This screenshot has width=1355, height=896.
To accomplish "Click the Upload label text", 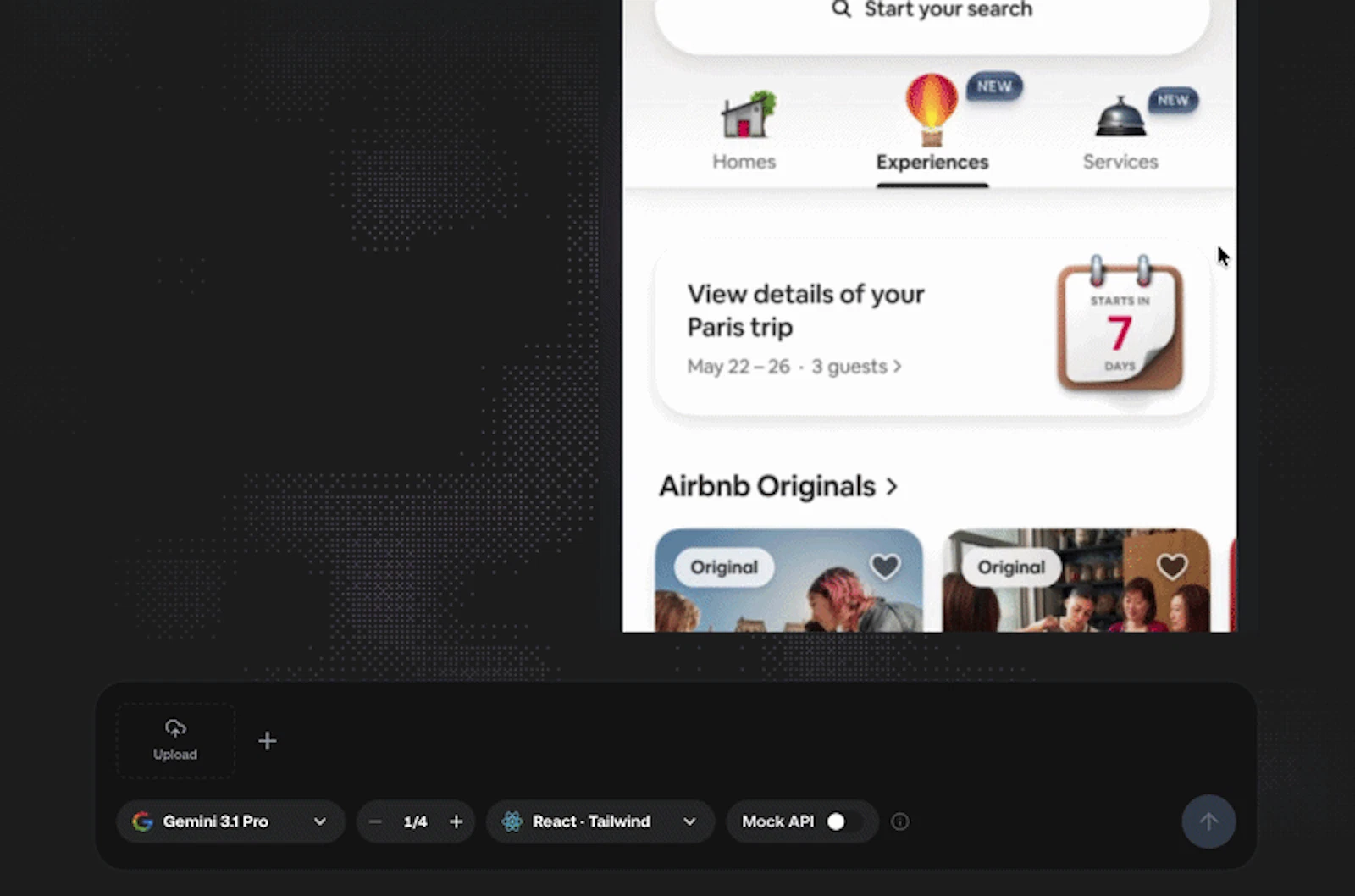I will 175,755.
